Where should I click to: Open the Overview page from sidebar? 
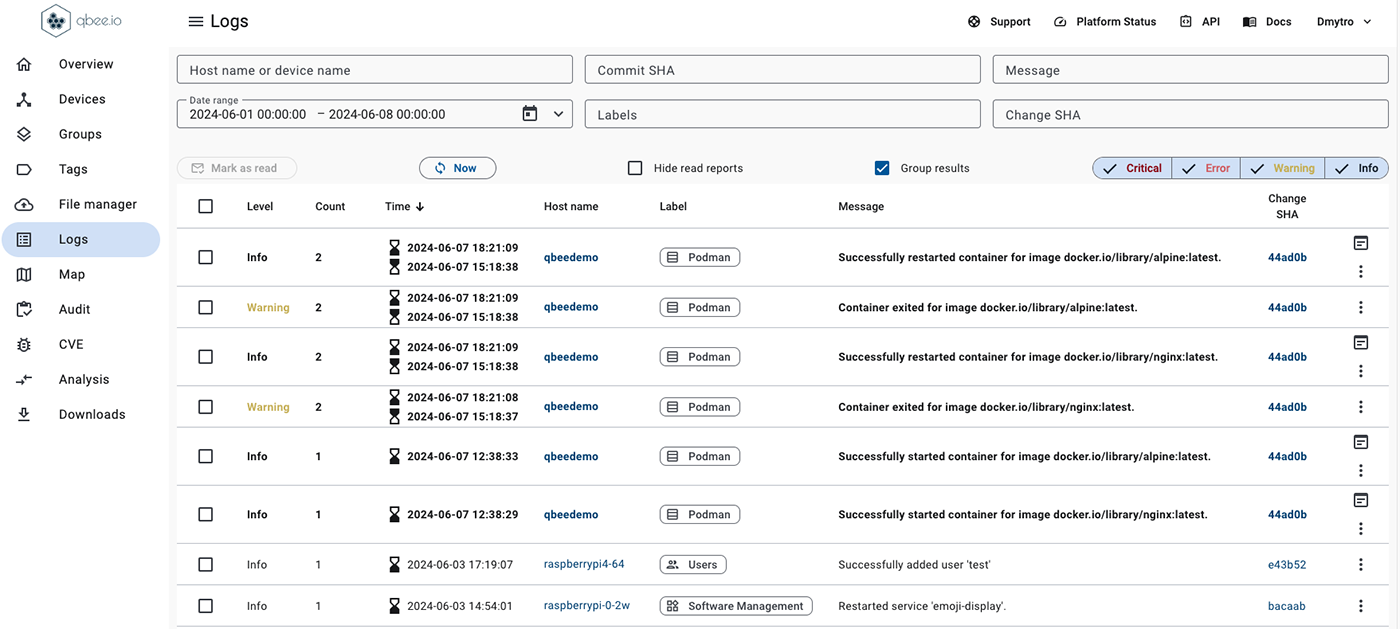click(x=81, y=64)
